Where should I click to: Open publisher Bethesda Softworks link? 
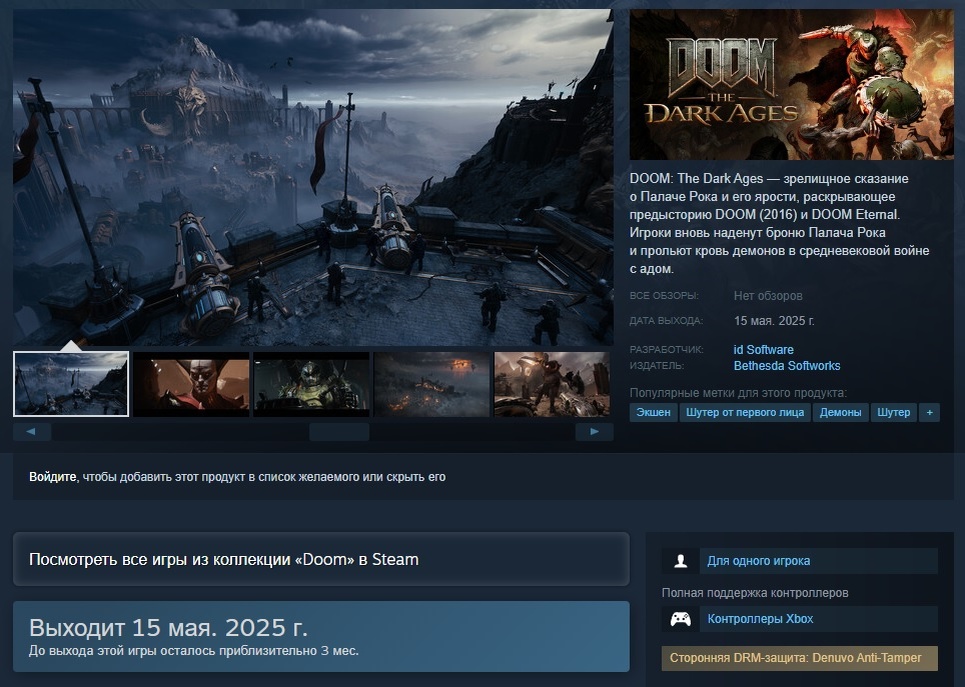click(x=787, y=366)
